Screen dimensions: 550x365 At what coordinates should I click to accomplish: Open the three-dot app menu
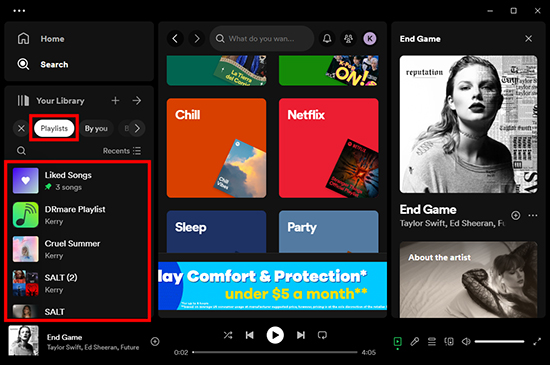[x=19, y=11]
